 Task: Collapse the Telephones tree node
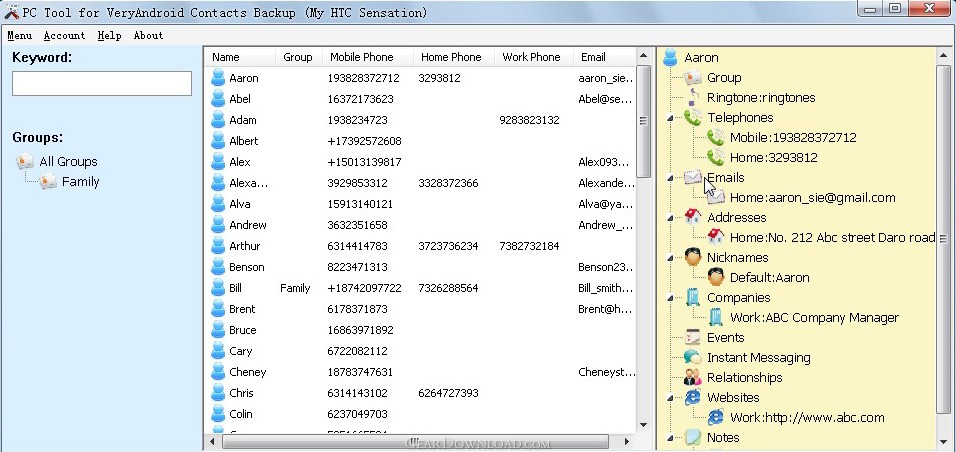[x=671, y=118]
